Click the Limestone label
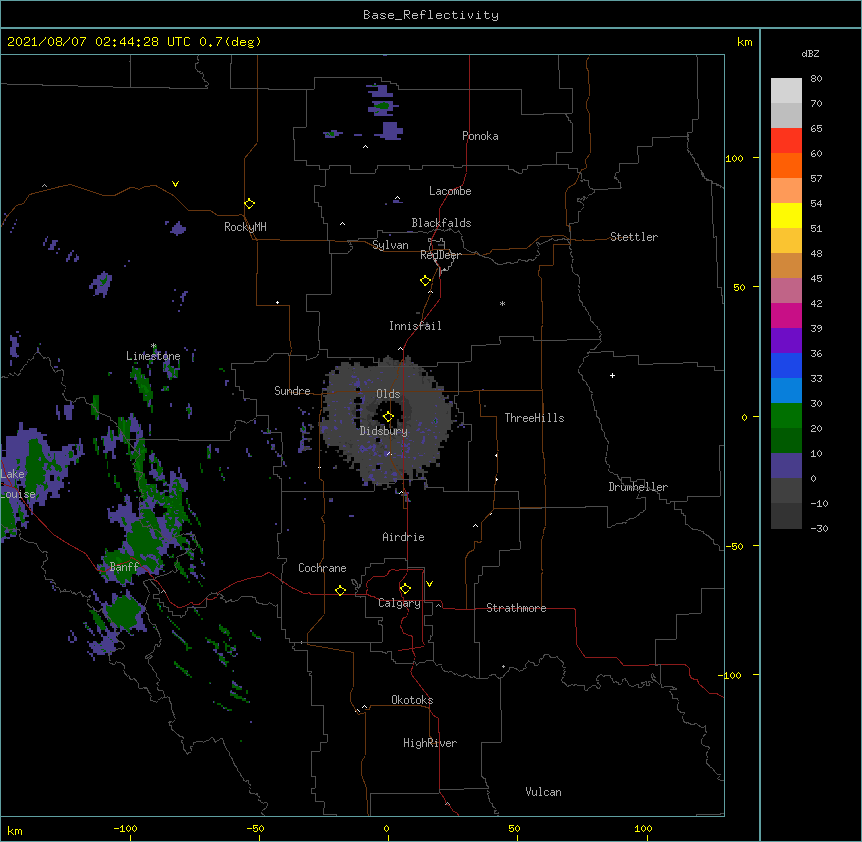This screenshot has width=862, height=842. pos(153,356)
